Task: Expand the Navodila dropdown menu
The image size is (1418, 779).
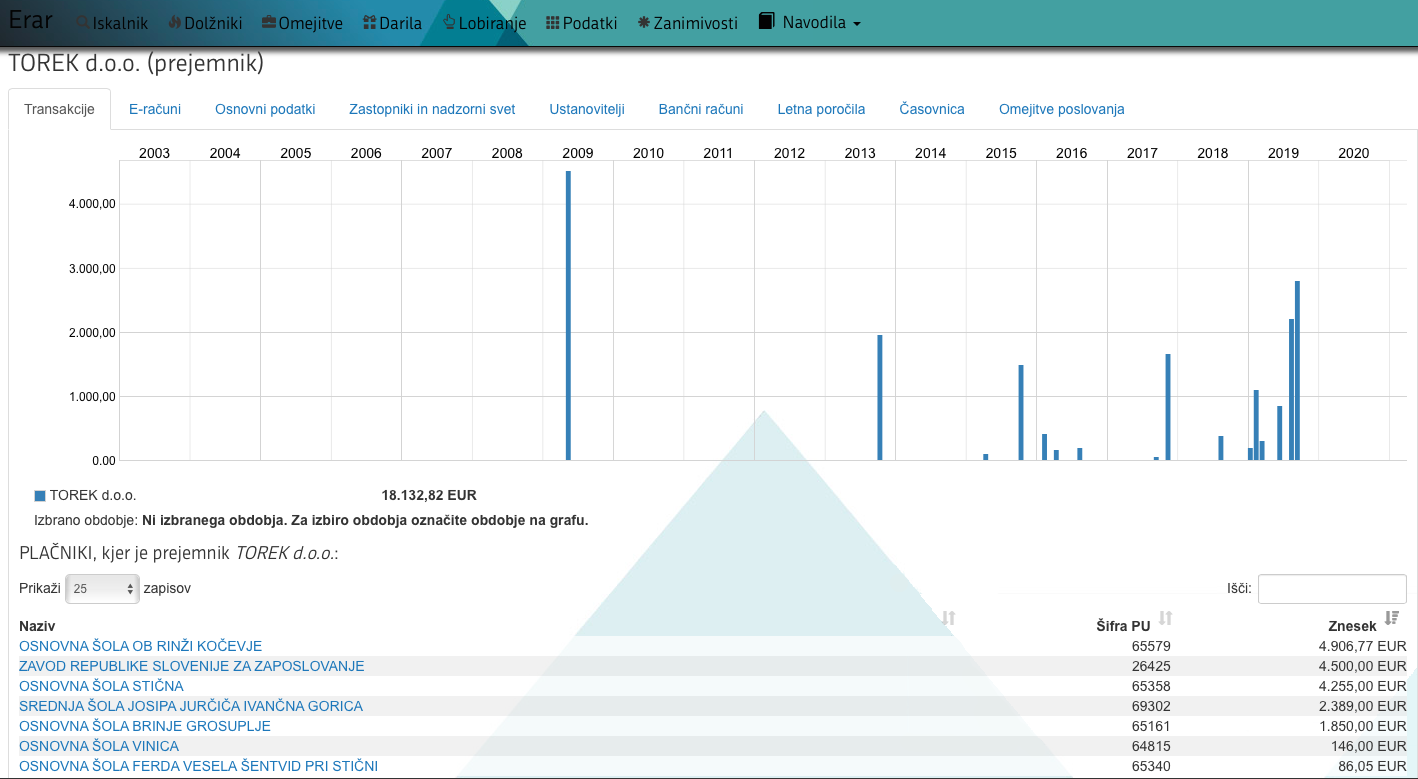Action: pyautogui.click(x=809, y=23)
